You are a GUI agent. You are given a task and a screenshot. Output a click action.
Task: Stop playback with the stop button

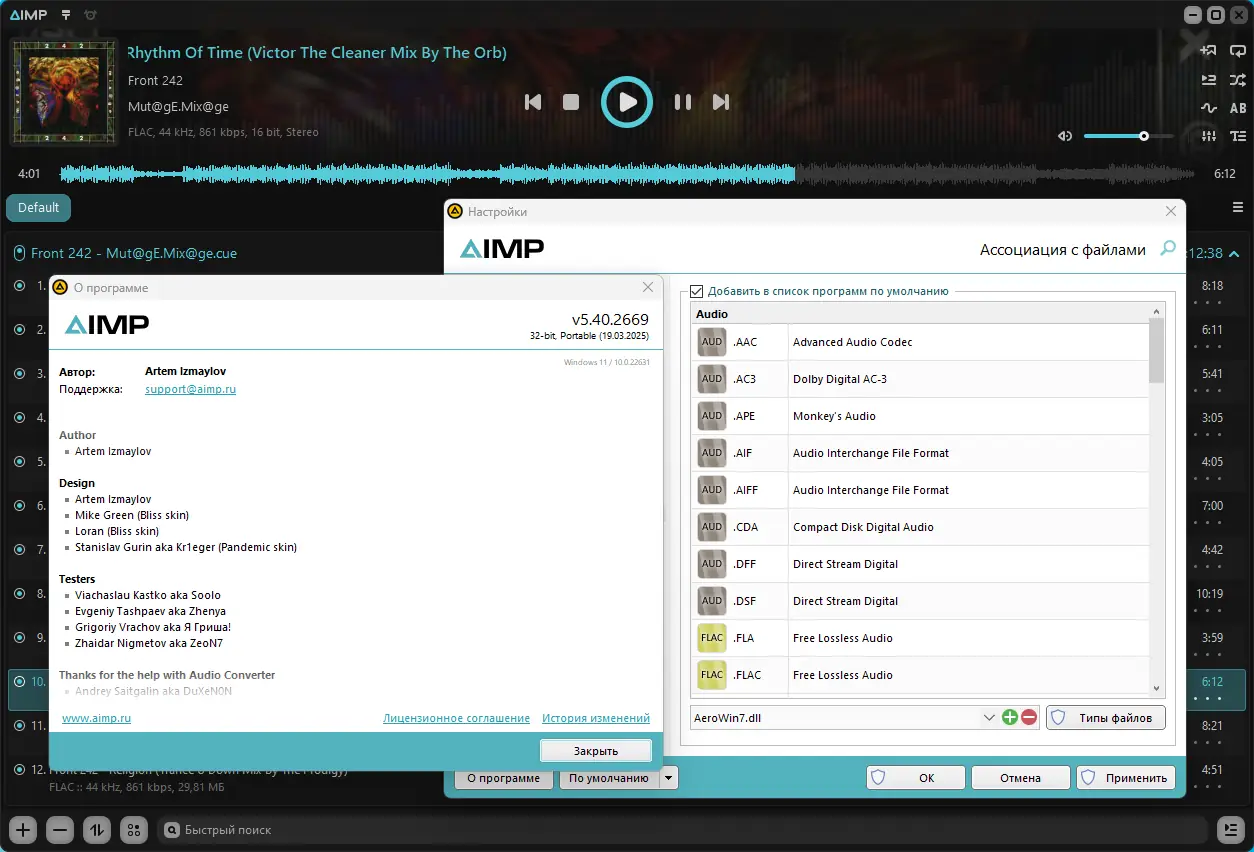point(571,102)
